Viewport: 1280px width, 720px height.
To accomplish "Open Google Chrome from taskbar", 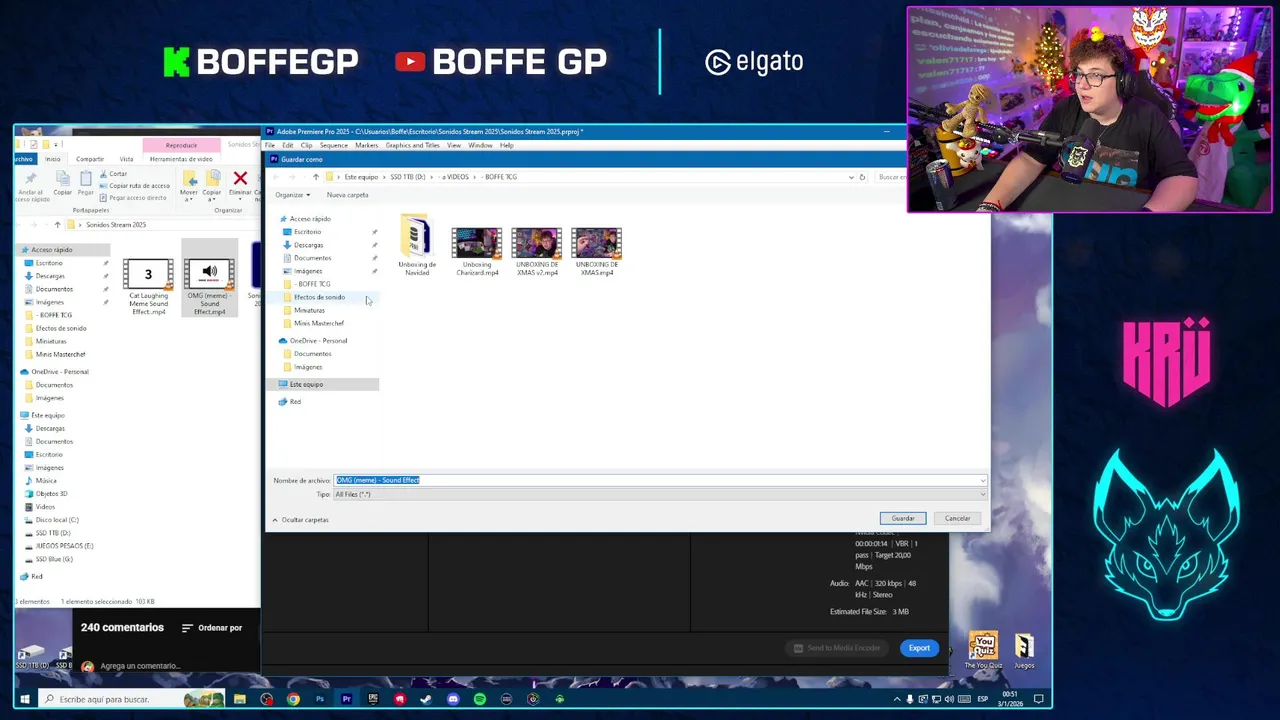I will tap(293, 699).
